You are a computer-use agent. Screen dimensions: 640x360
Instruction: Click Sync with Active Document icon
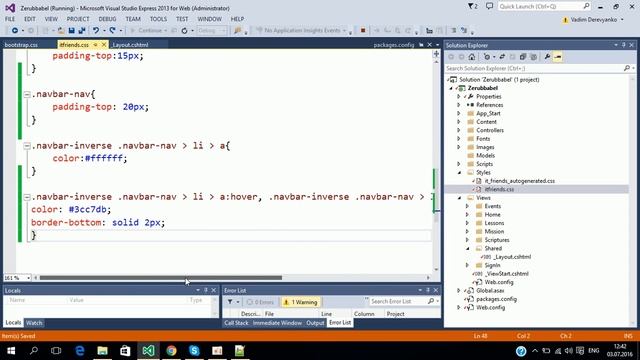(x=502, y=57)
